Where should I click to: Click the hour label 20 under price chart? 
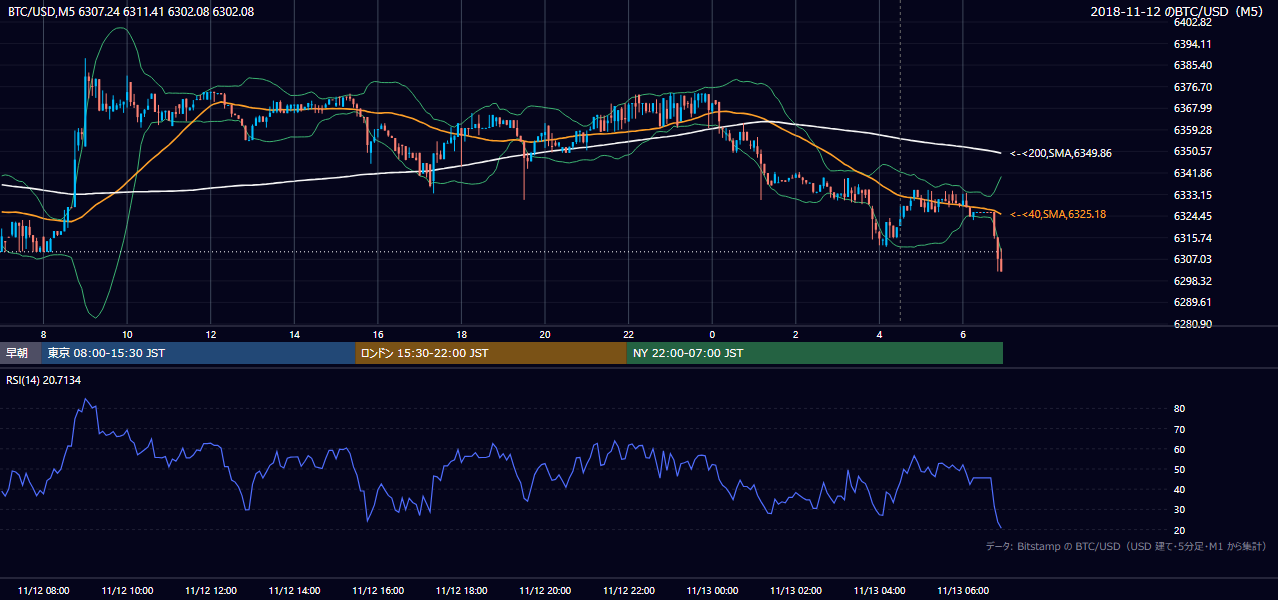545,334
